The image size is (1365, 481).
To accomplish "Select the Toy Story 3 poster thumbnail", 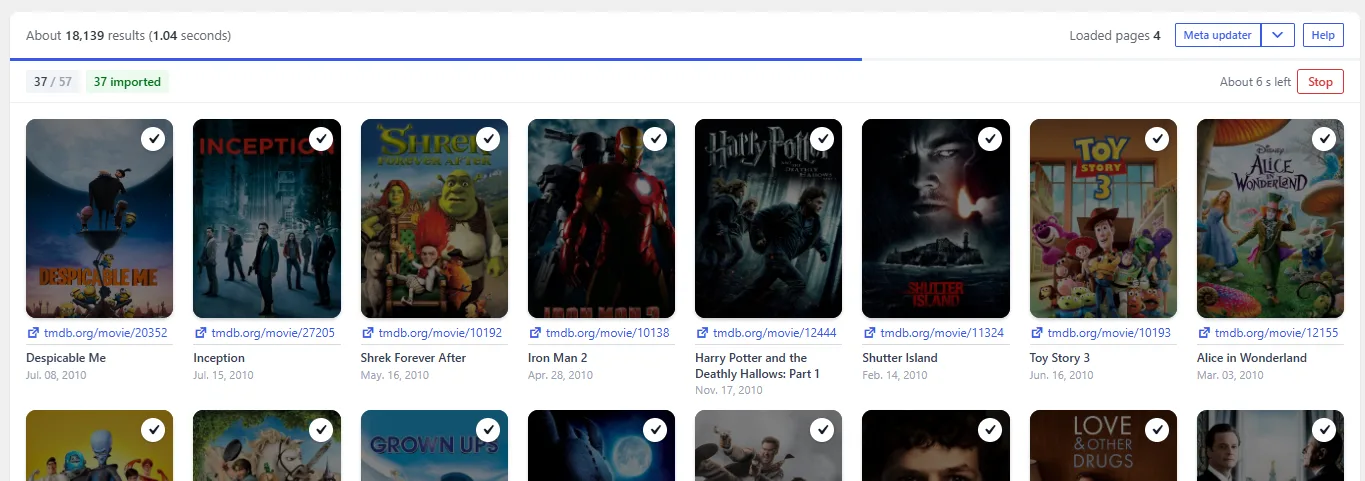I will [1103, 218].
